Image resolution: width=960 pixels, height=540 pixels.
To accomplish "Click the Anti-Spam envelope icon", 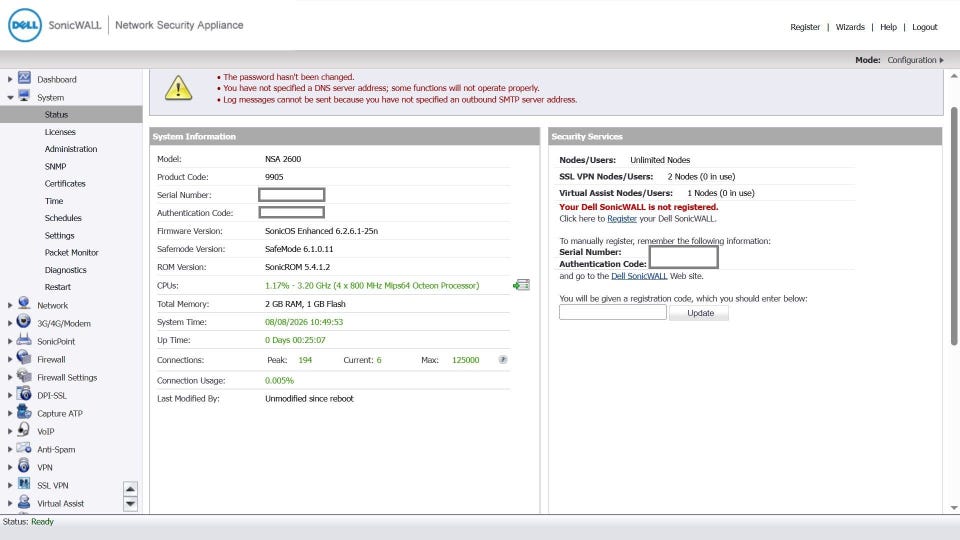I will tap(24, 448).
